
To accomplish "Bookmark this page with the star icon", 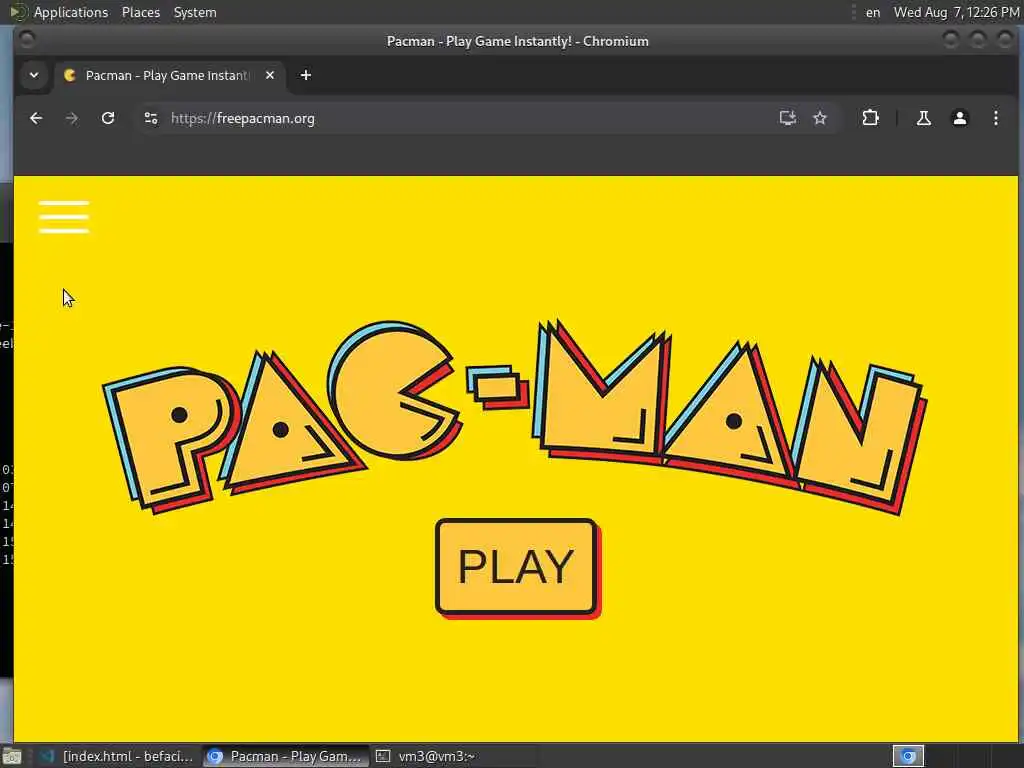I will (x=820, y=118).
